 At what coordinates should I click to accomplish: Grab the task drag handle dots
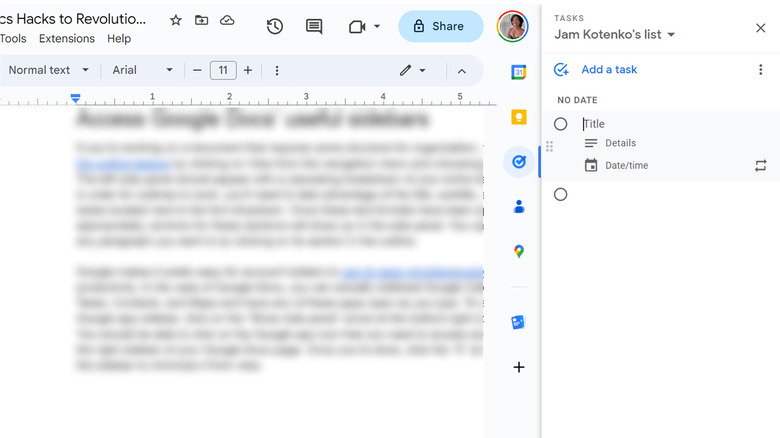pos(549,146)
